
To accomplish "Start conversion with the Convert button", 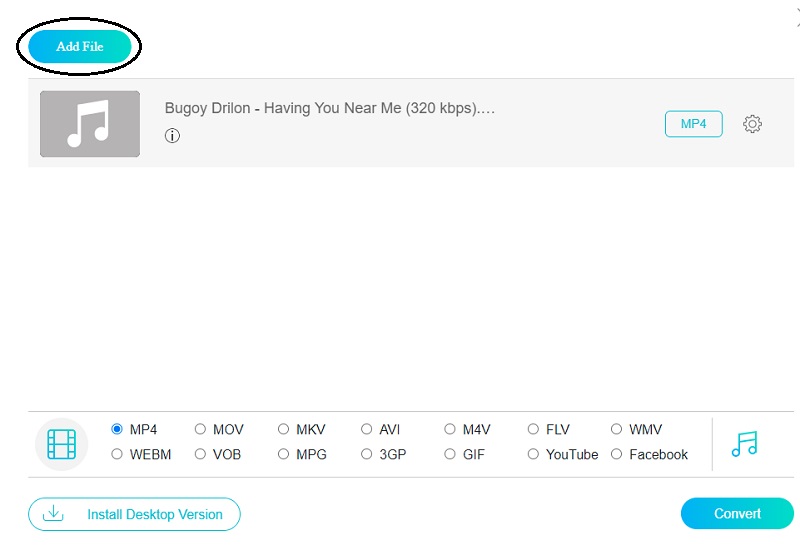I will pos(737,513).
